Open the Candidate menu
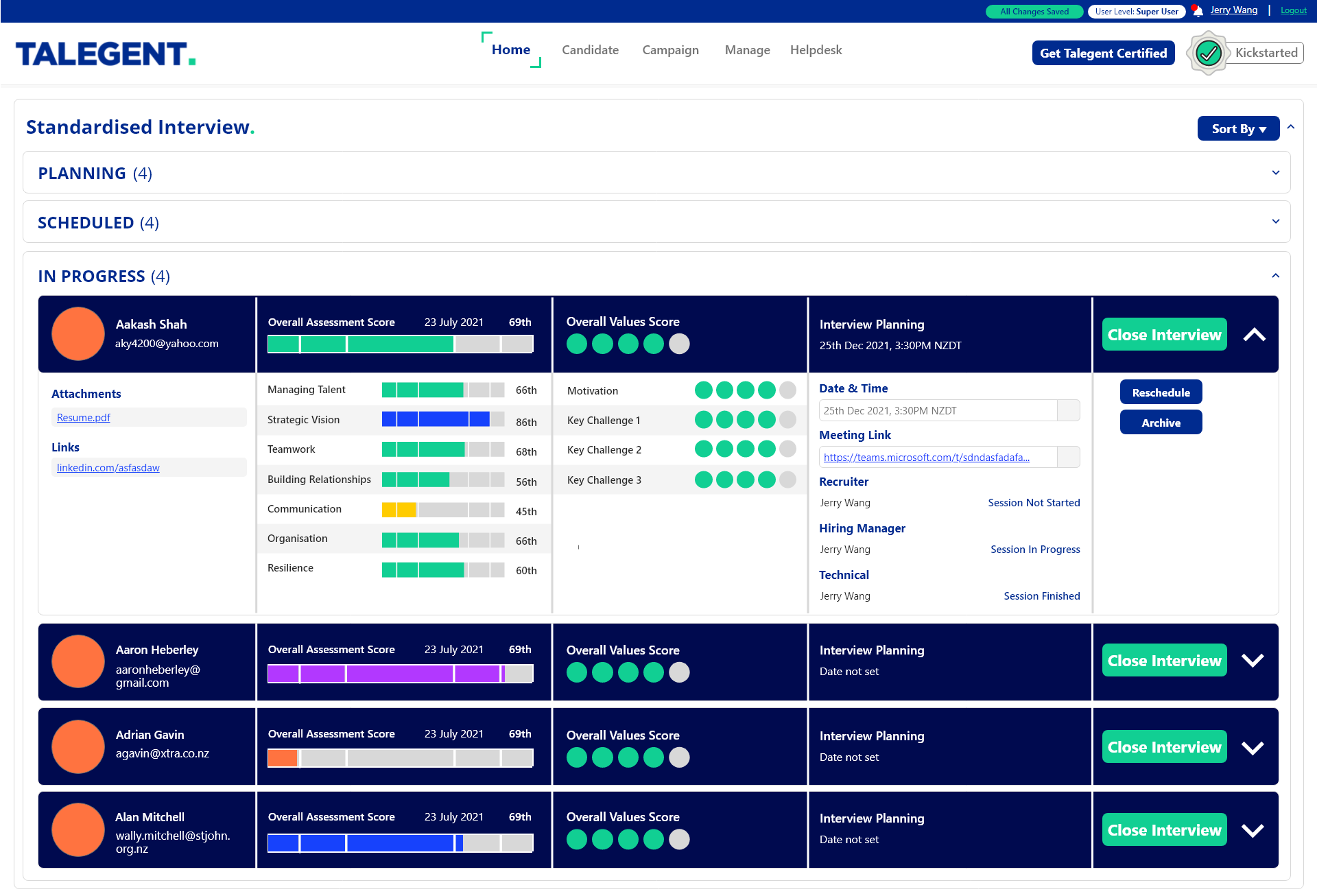Screen dimensions: 1317x896 (x=590, y=50)
